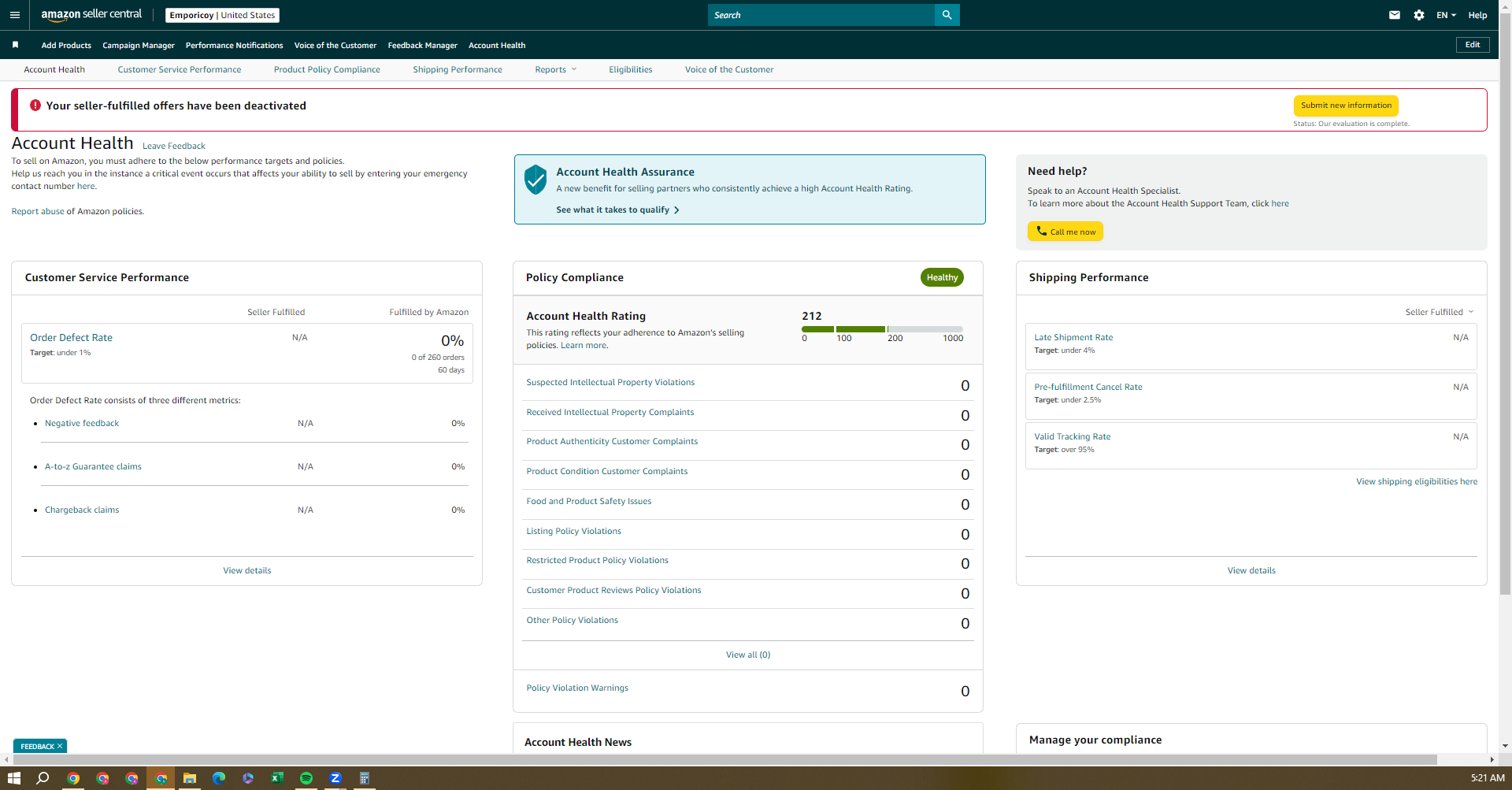Open the Help link in the header
Screen dimensions: 1512x790
click(x=1477, y=15)
